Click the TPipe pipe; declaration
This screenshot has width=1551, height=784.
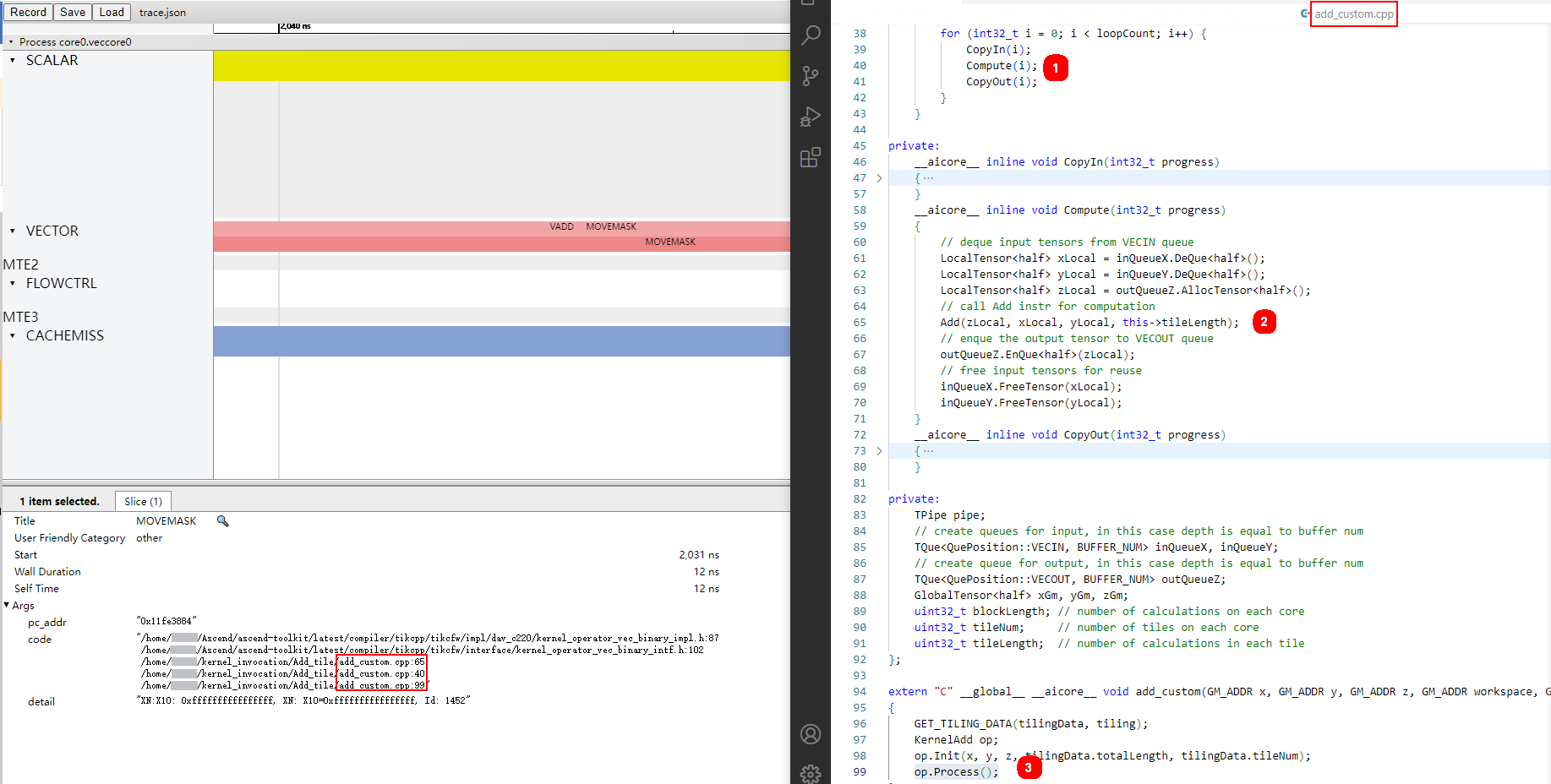[x=950, y=514]
